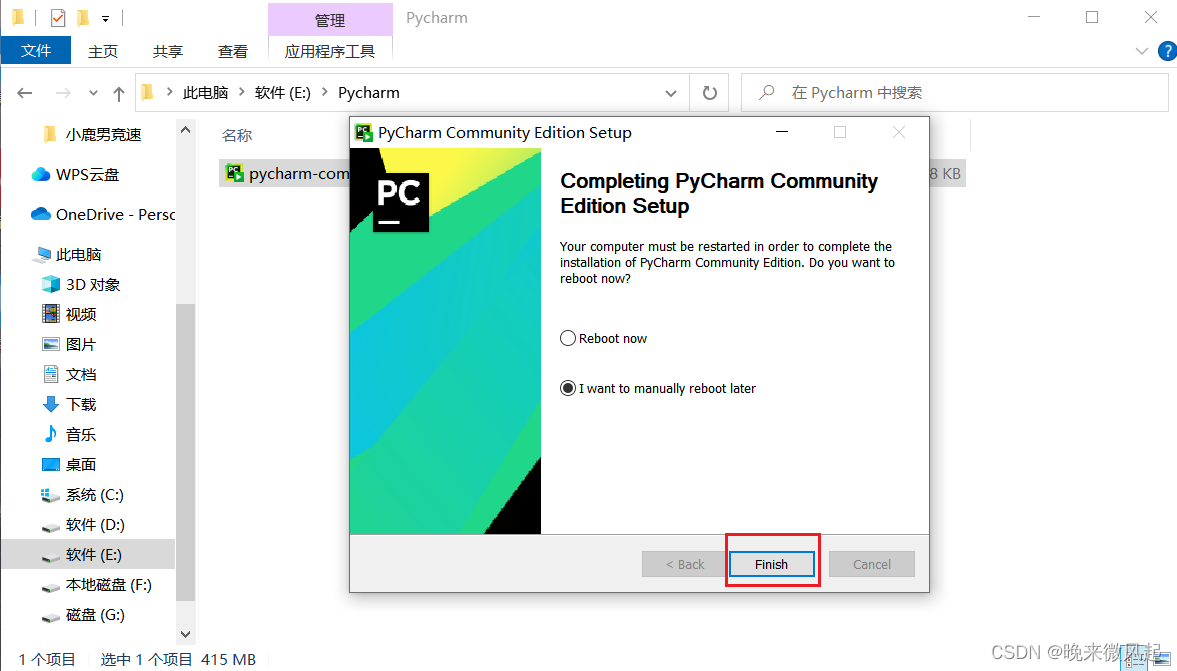Open 图片 folder in sidebar
Image resolution: width=1177 pixels, height=671 pixels.
point(80,345)
